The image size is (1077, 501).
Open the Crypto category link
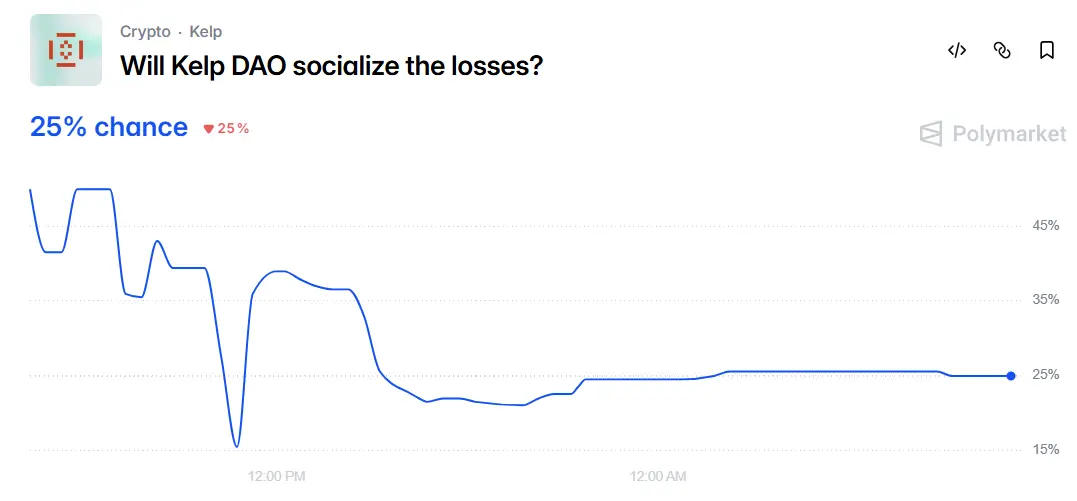(145, 32)
